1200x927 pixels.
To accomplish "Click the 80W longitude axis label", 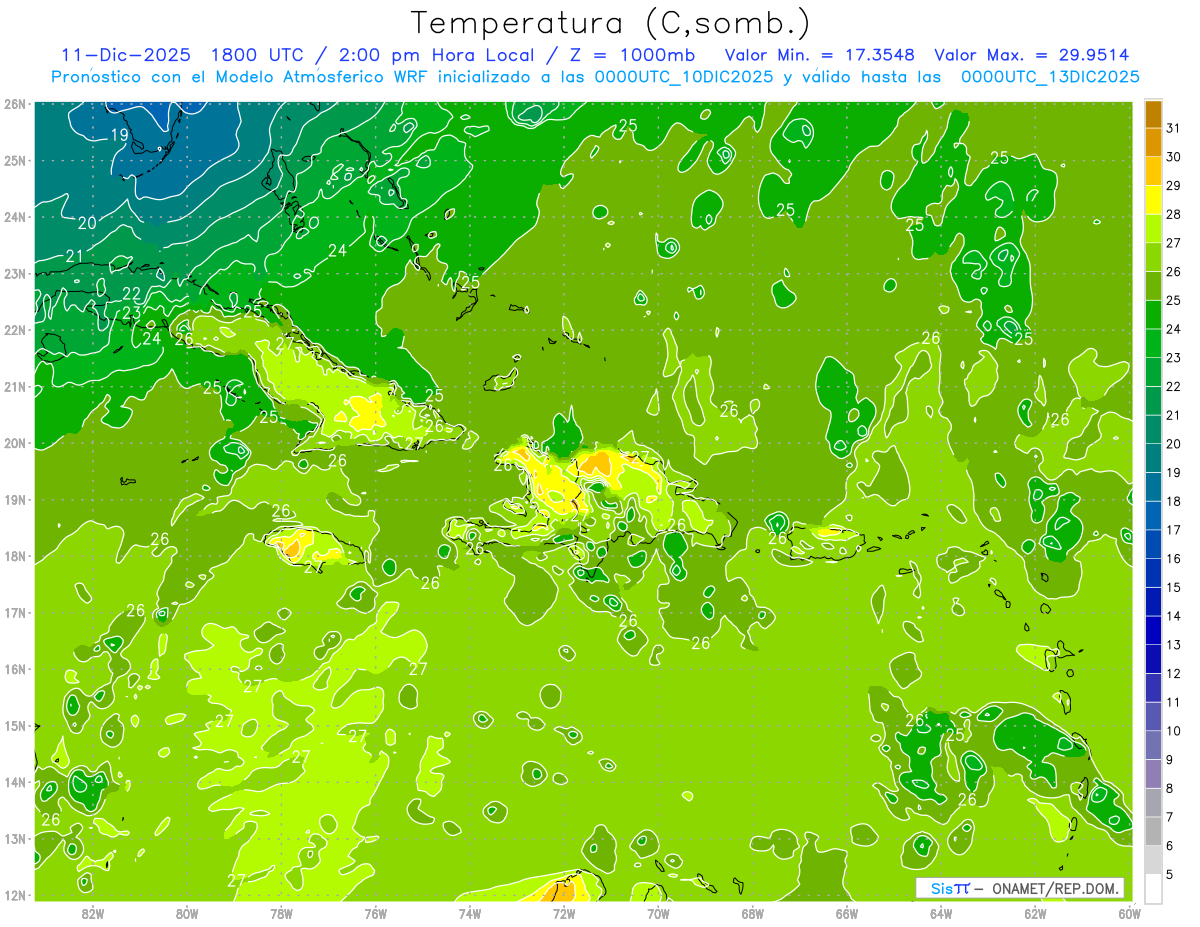I will point(187,913).
